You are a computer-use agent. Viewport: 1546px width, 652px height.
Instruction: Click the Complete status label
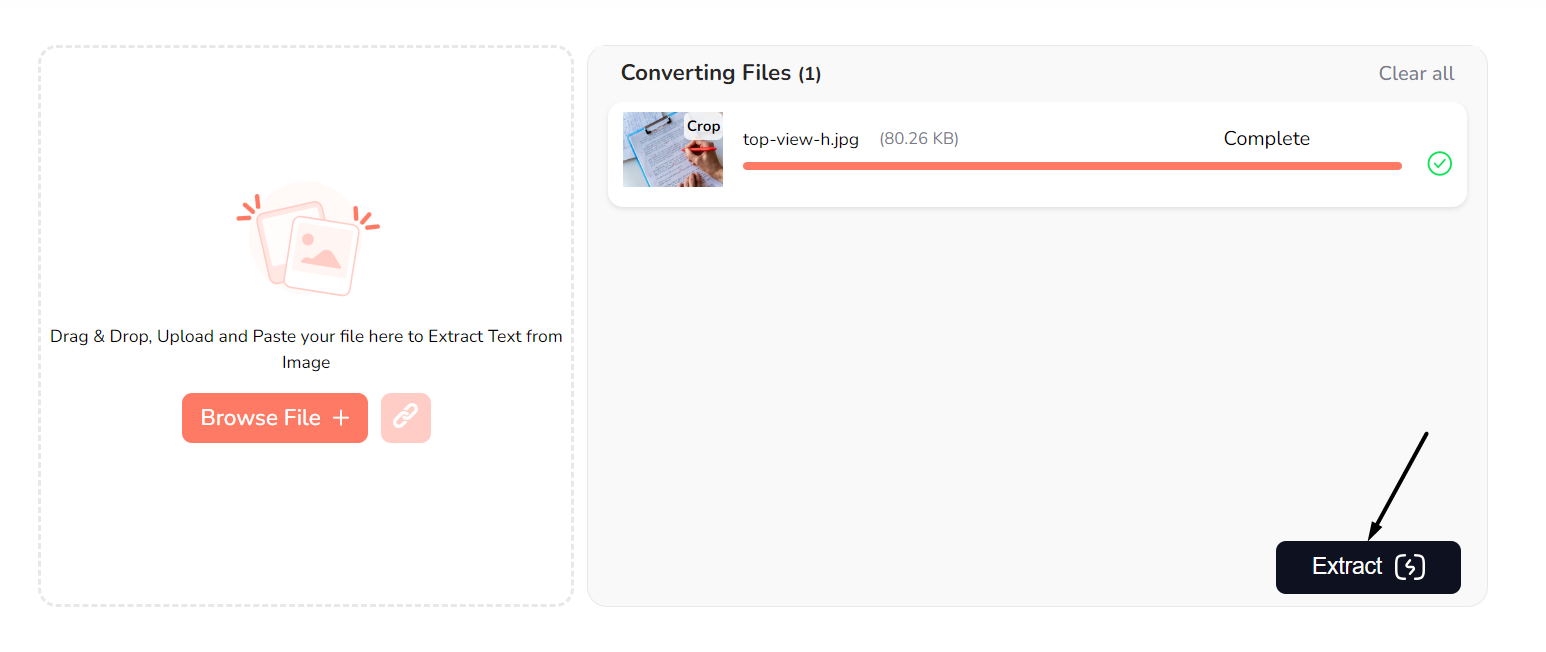pos(1266,139)
